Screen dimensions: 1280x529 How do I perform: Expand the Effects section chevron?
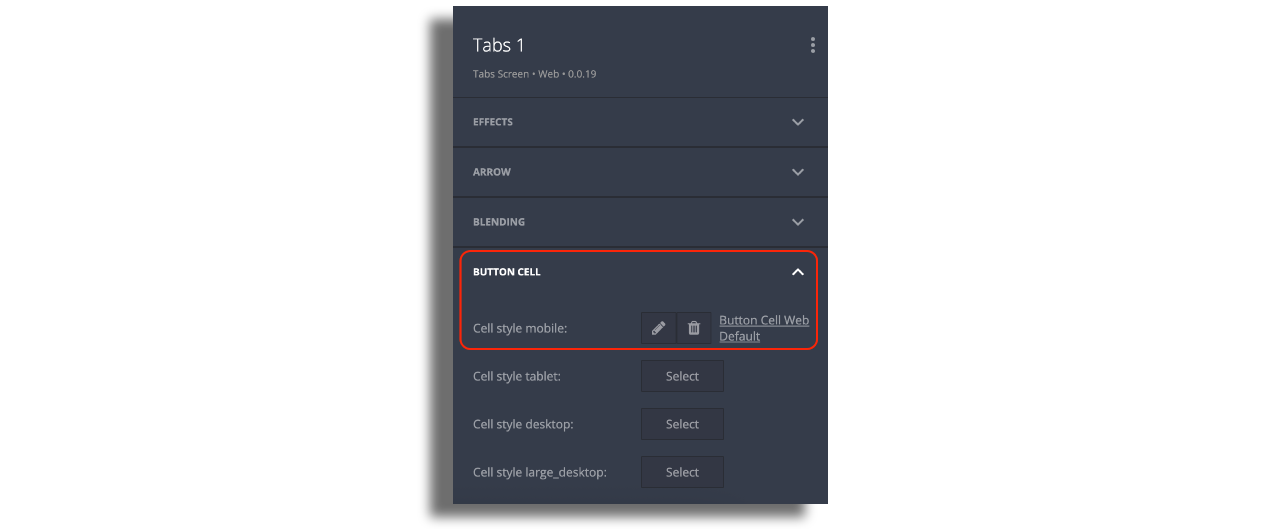point(798,122)
